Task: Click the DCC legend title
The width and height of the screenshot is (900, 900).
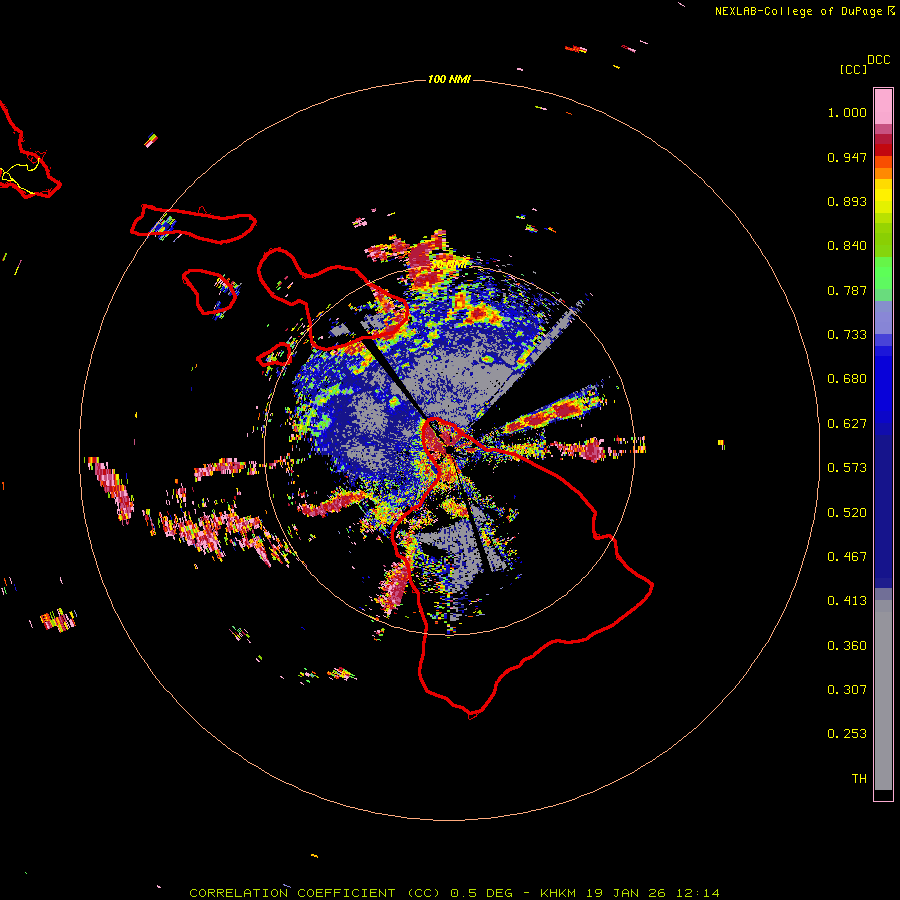Action: pos(879,60)
